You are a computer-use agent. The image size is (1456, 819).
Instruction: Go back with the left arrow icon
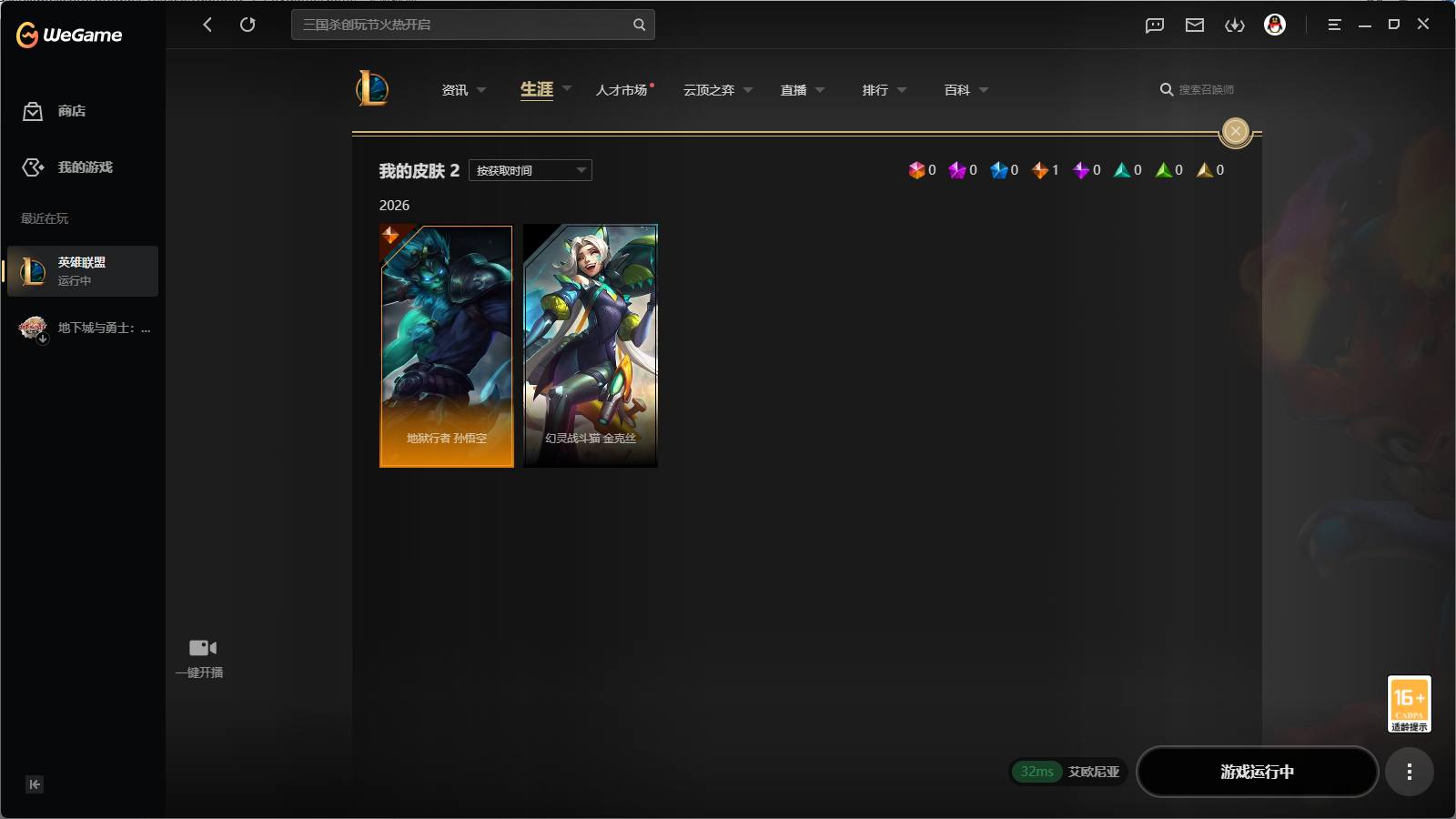pos(207,25)
